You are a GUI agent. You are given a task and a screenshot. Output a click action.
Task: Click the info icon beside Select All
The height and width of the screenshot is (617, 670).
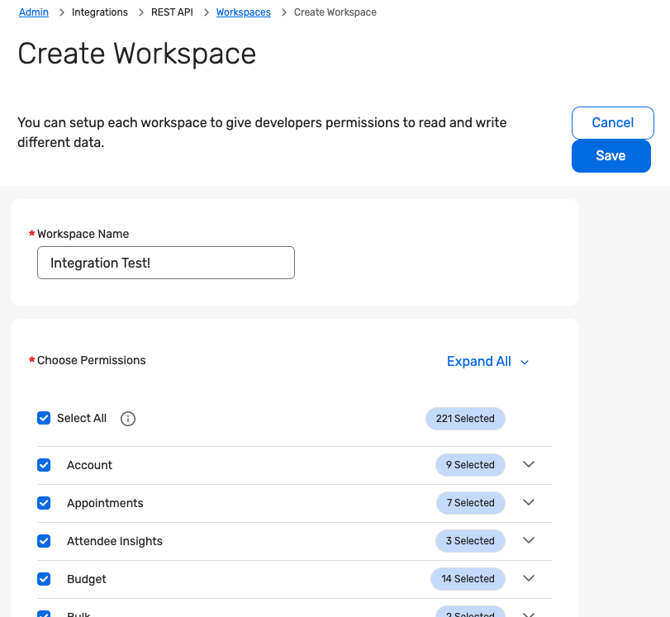pyautogui.click(x=128, y=418)
